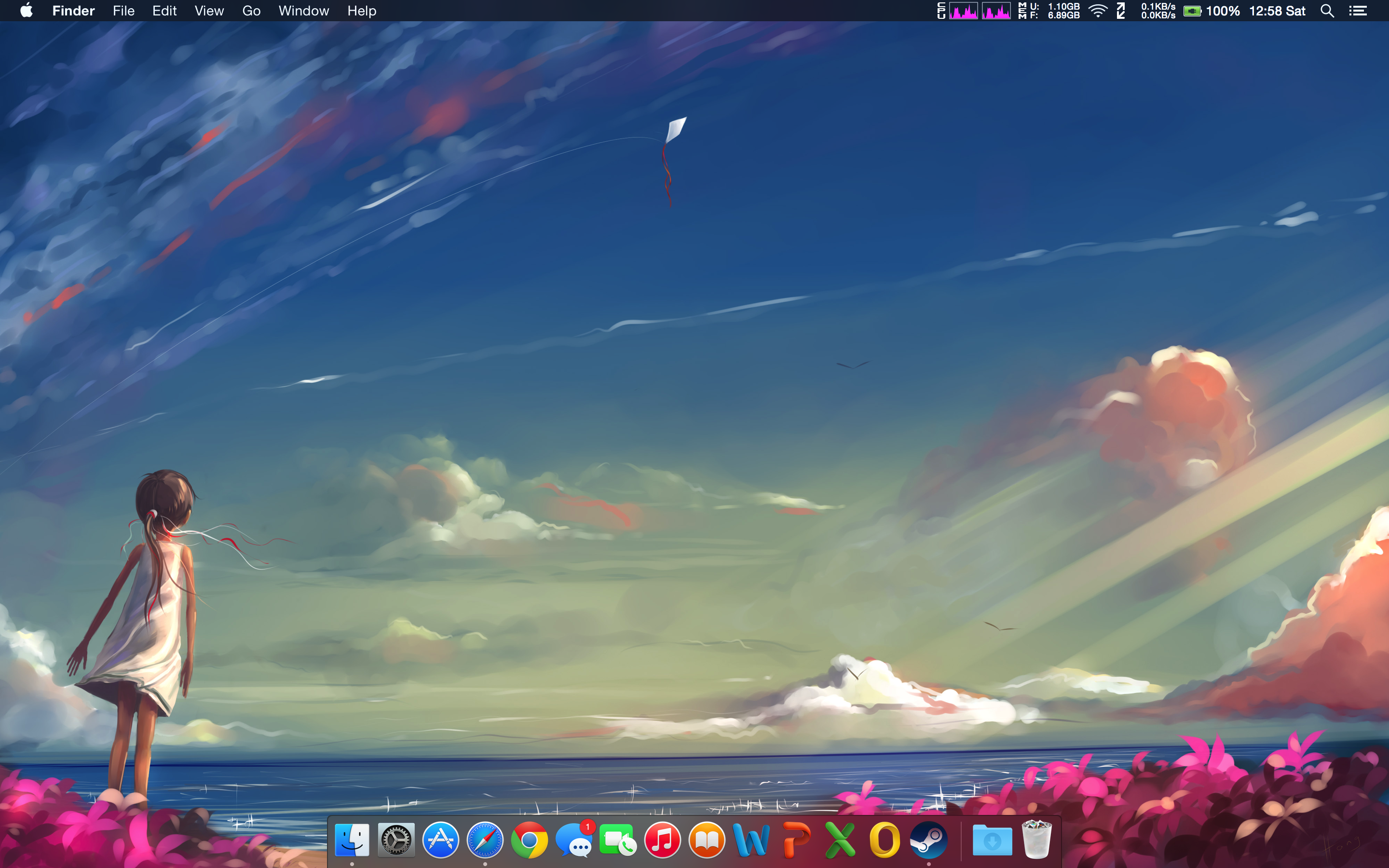The width and height of the screenshot is (1389, 868).
Task: Launch System Preferences from the Dock
Action: 396,840
